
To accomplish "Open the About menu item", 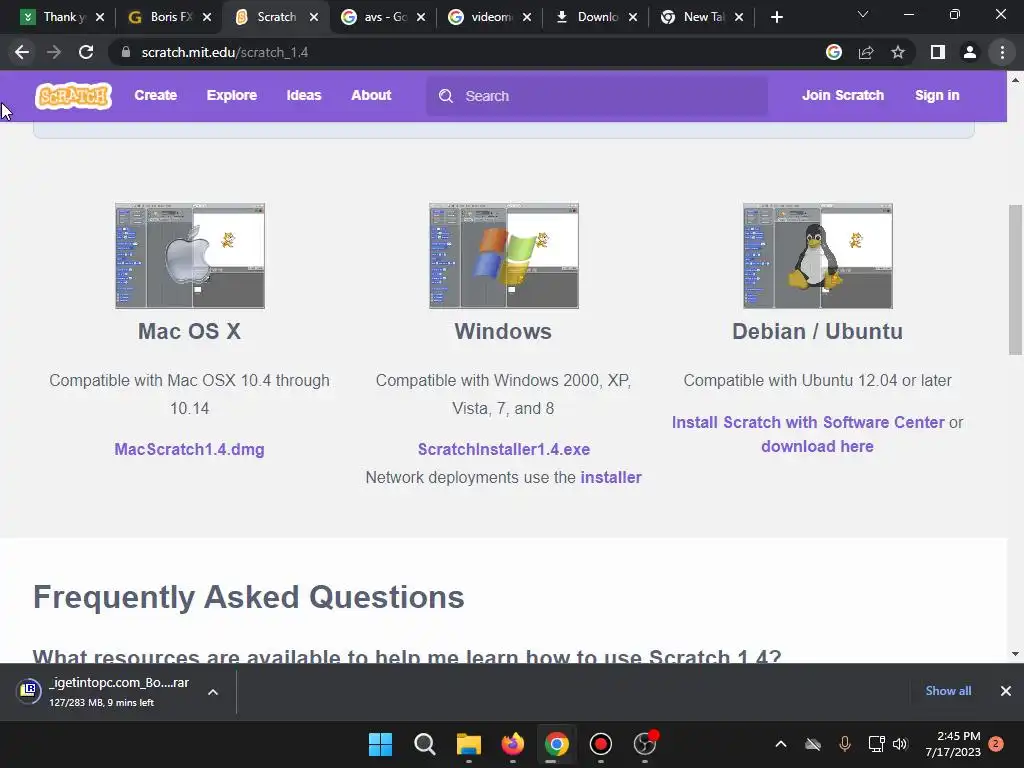I will [x=371, y=95].
